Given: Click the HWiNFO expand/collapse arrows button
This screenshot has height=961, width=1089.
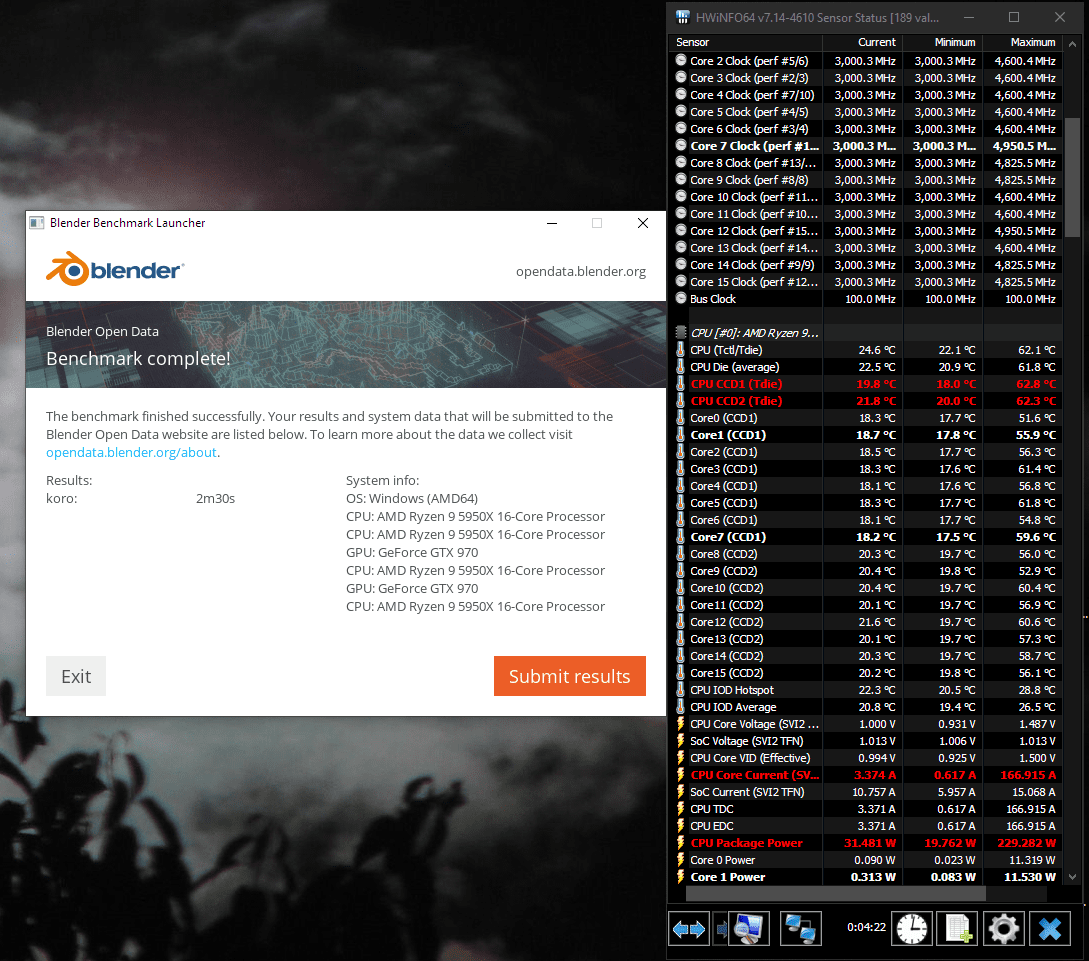Looking at the screenshot, I should click(x=688, y=928).
